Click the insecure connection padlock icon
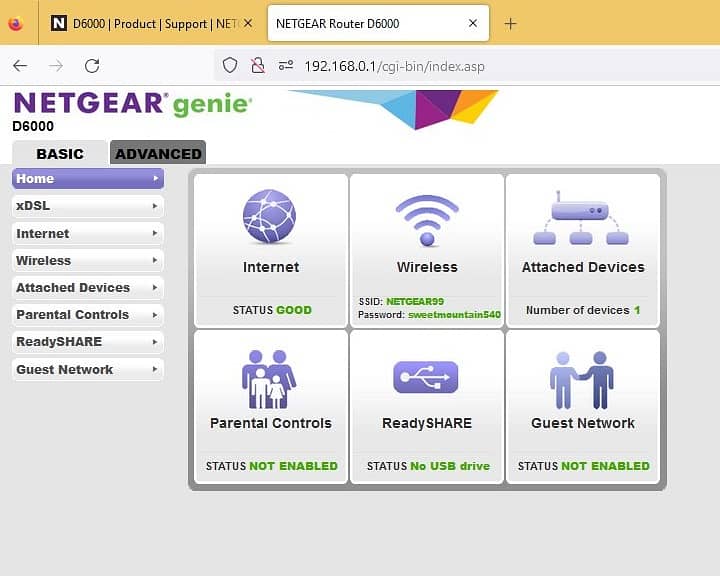 (x=258, y=66)
